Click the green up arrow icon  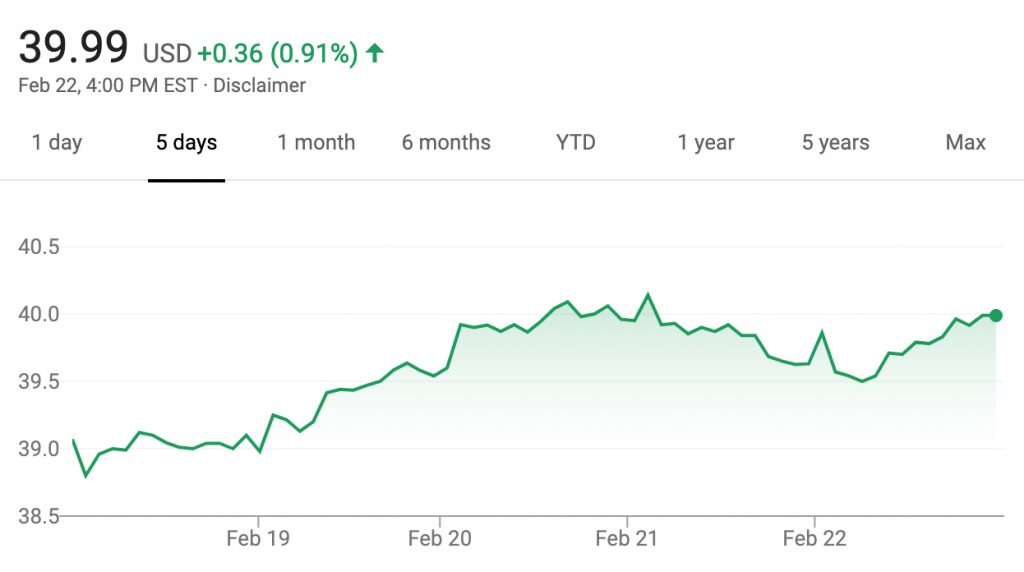click(x=375, y=52)
